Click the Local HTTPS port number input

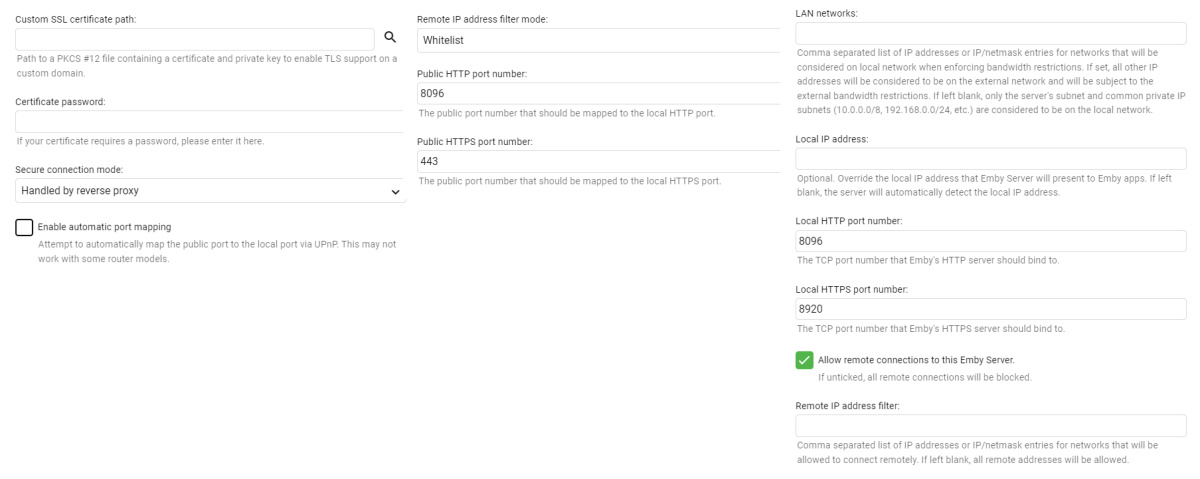tap(990, 309)
